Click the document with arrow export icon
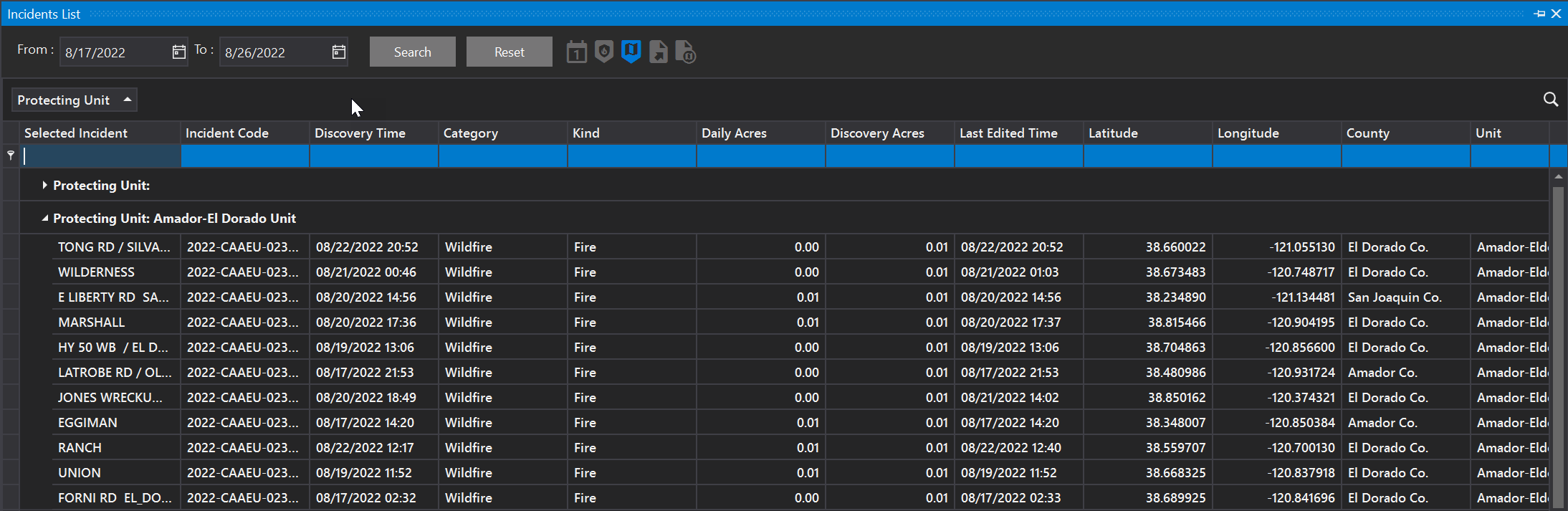This screenshot has height=511, width=1568. pos(658,52)
